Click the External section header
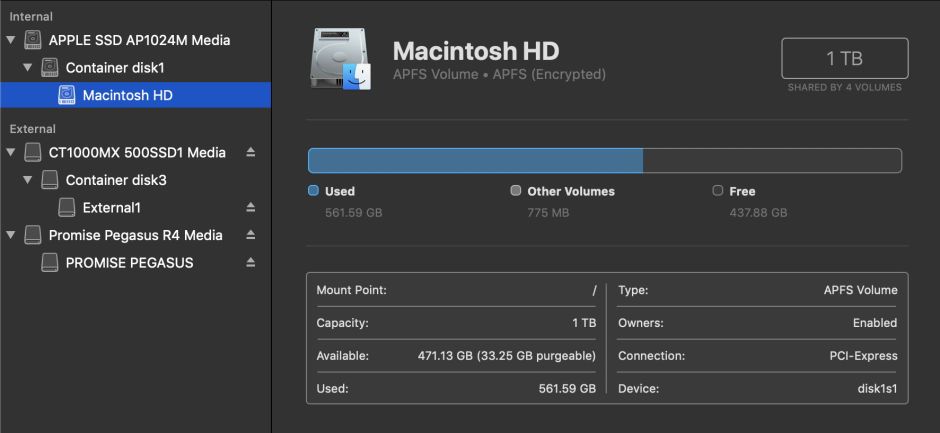Image resolution: width=940 pixels, height=433 pixels. click(32, 129)
